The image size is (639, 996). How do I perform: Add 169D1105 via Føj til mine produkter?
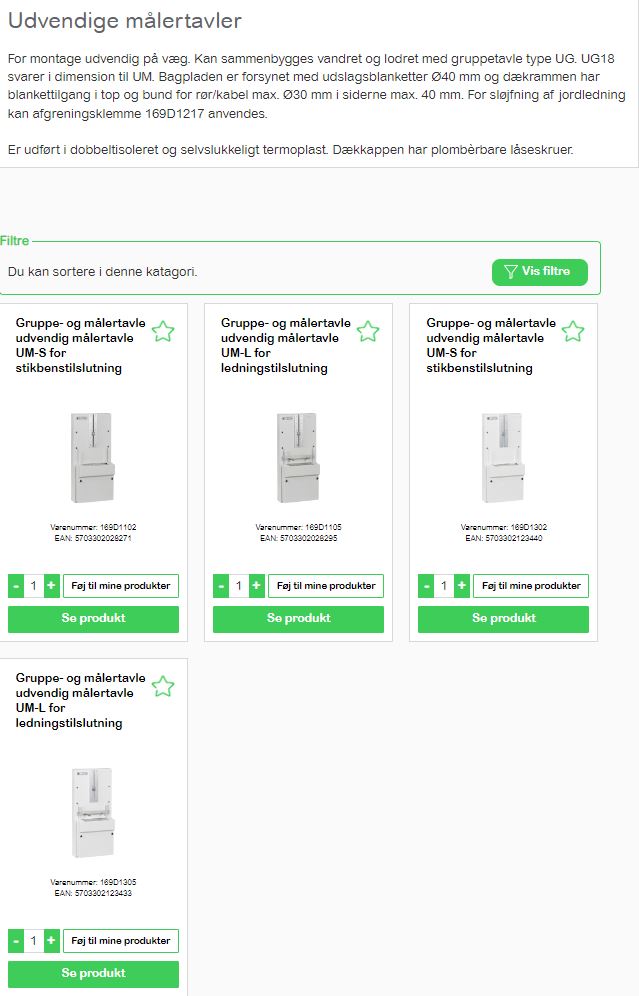pyautogui.click(x=326, y=586)
